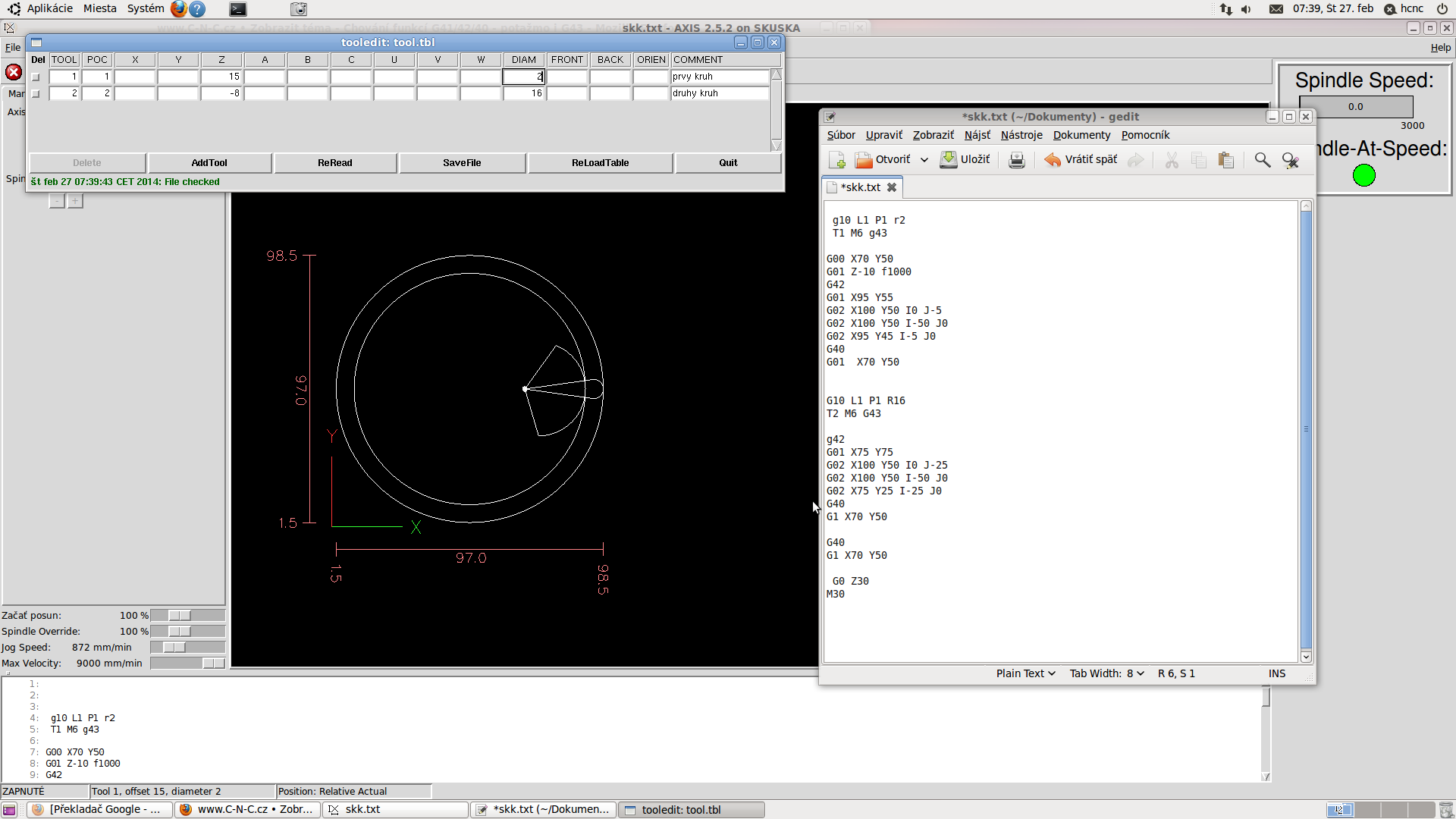This screenshot has height=819, width=1456.
Task: Open the Tab Width dropdown
Action: (1106, 673)
